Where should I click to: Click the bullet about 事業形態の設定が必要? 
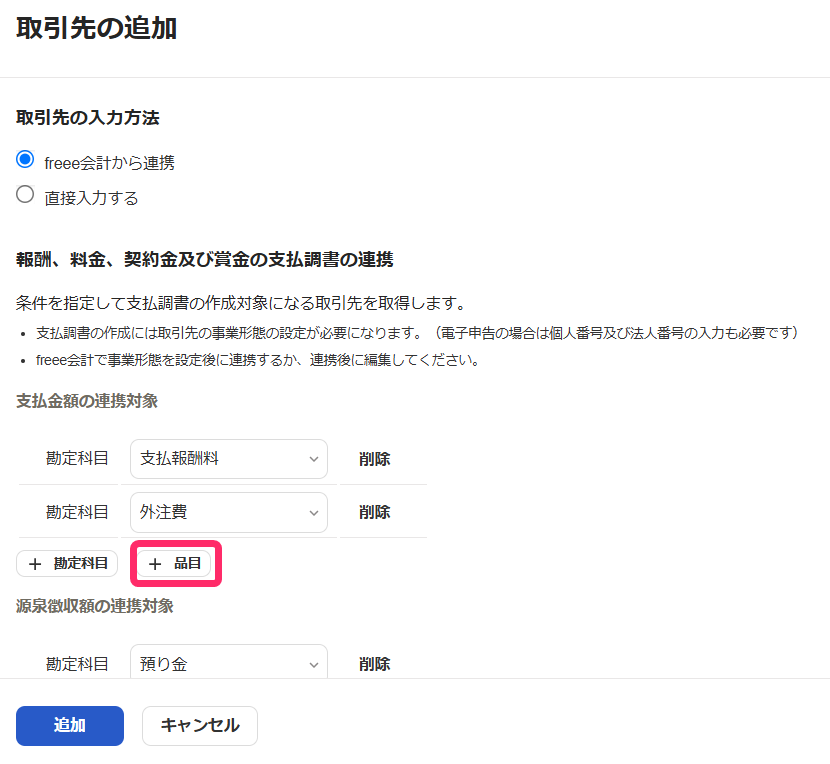(x=417, y=333)
